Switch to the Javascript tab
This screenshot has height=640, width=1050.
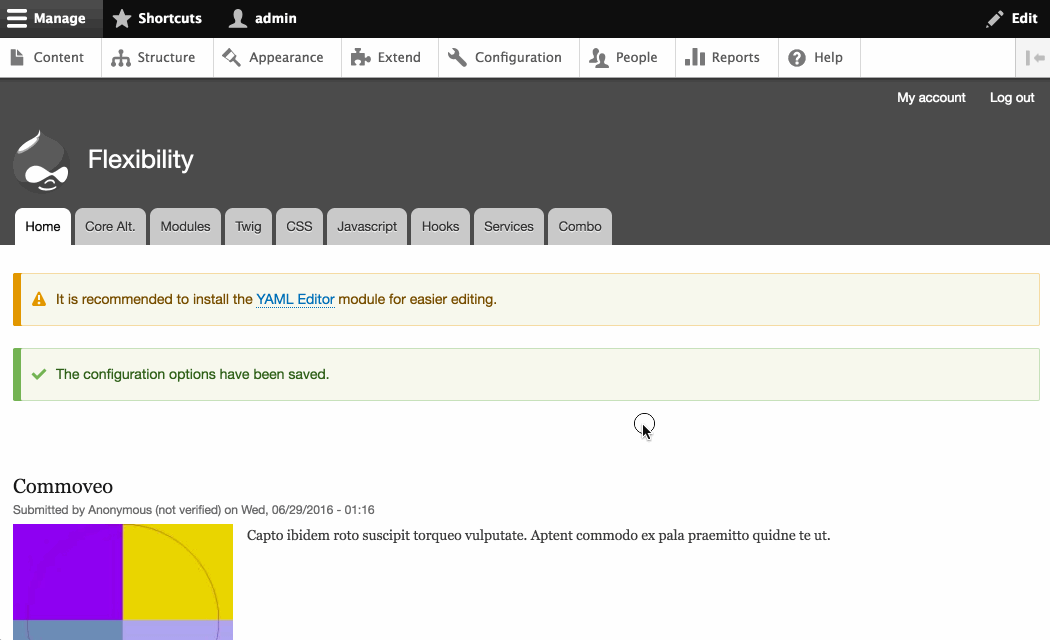[367, 226]
